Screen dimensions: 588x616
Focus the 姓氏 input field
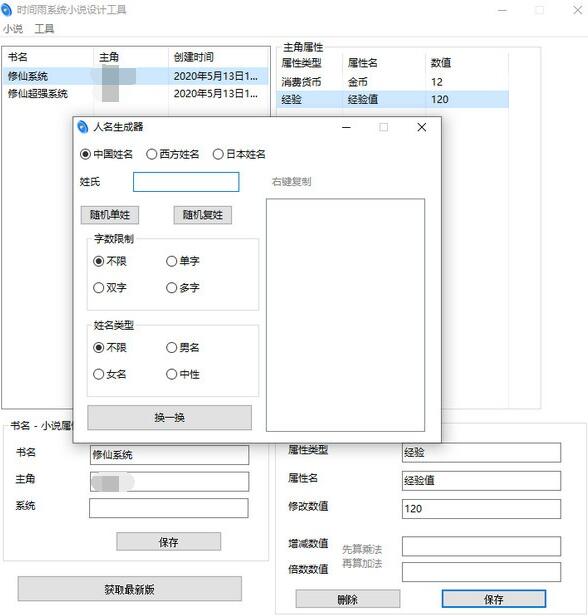(x=186, y=182)
